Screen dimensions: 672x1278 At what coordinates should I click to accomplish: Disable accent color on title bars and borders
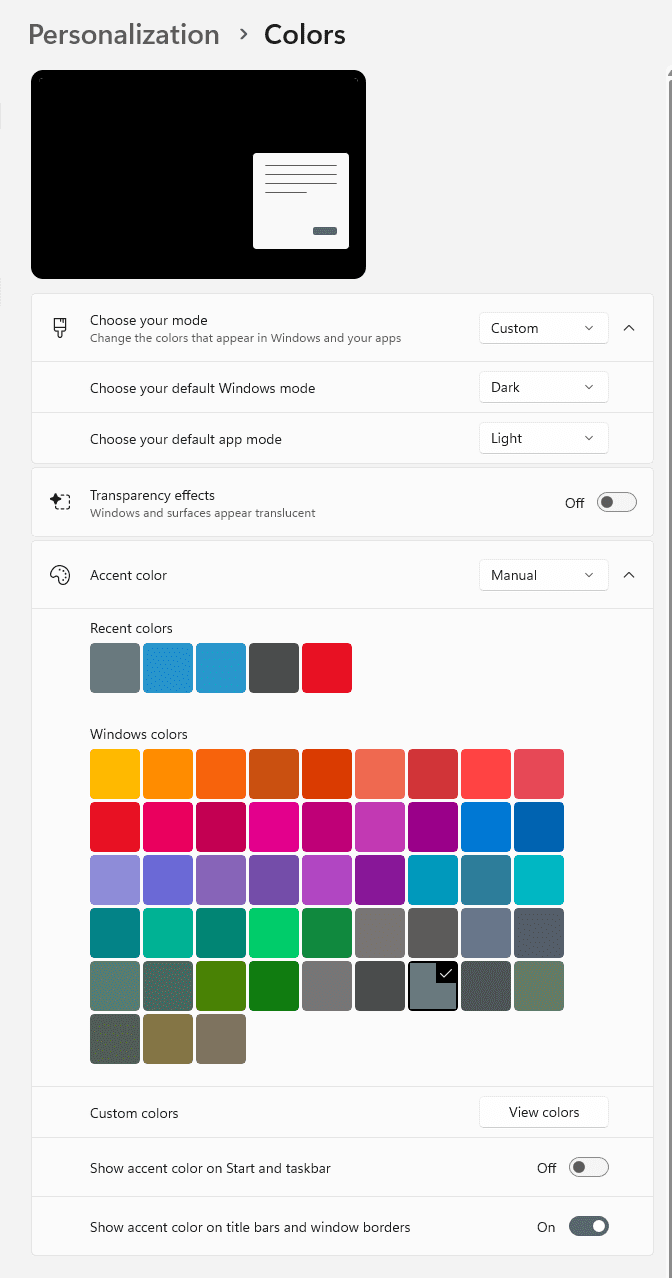click(x=589, y=1226)
